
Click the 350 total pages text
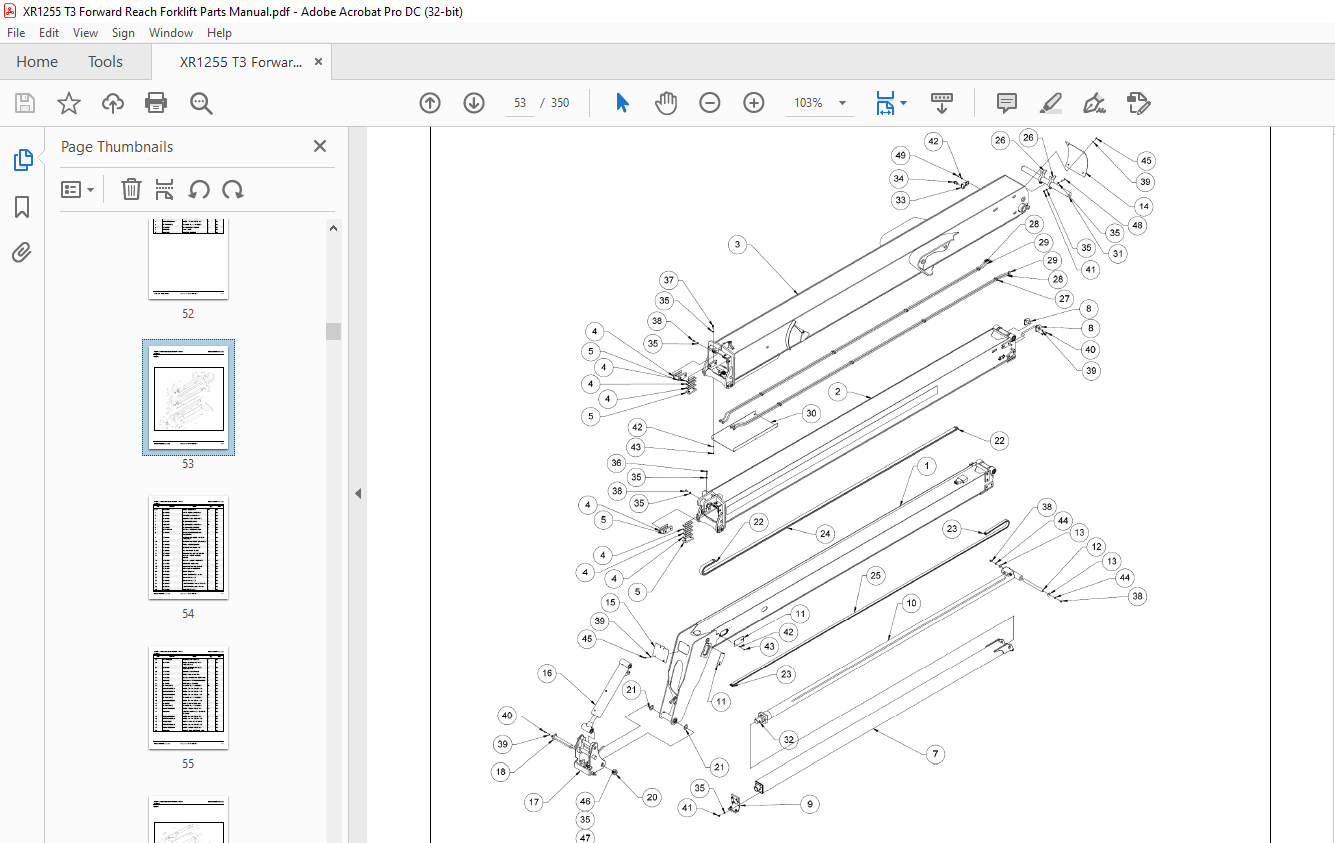pyautogui.click(x=560, y=103)
